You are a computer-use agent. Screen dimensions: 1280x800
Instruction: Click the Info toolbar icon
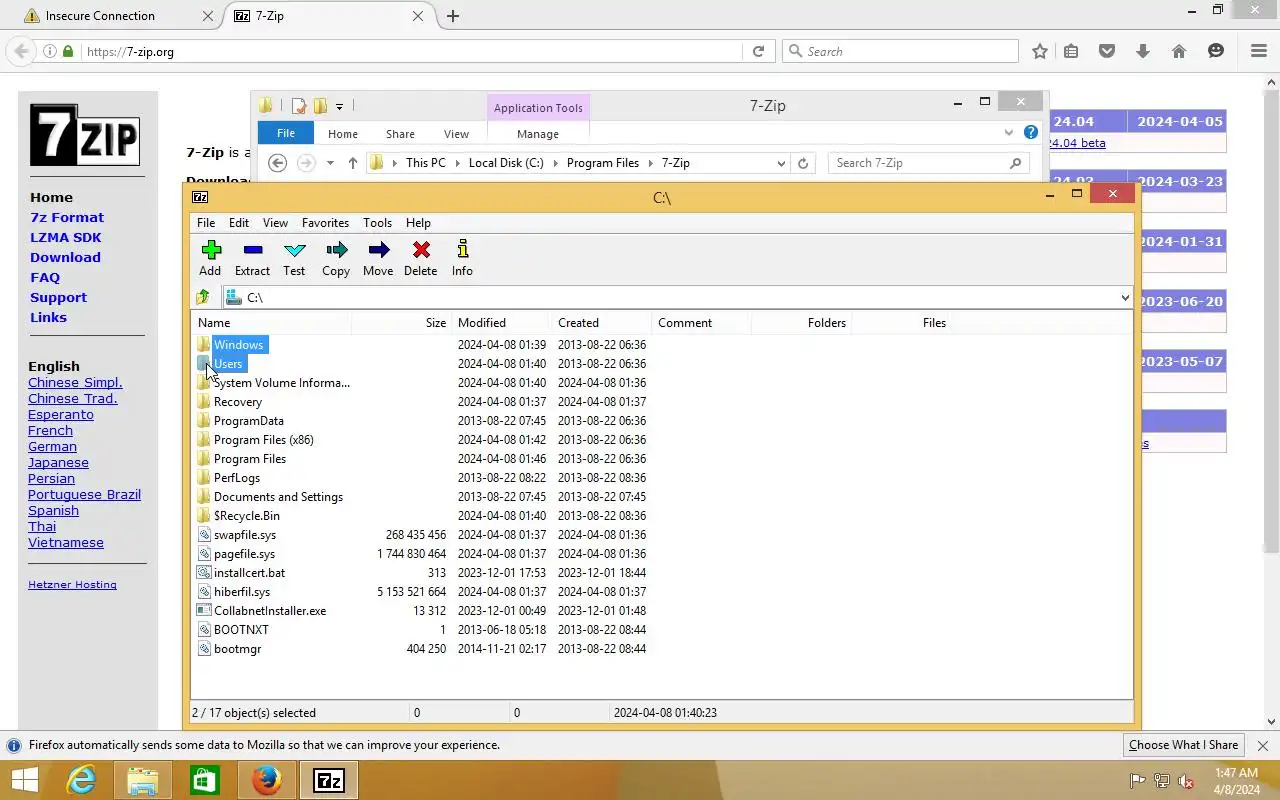click(x=462, y=258)
